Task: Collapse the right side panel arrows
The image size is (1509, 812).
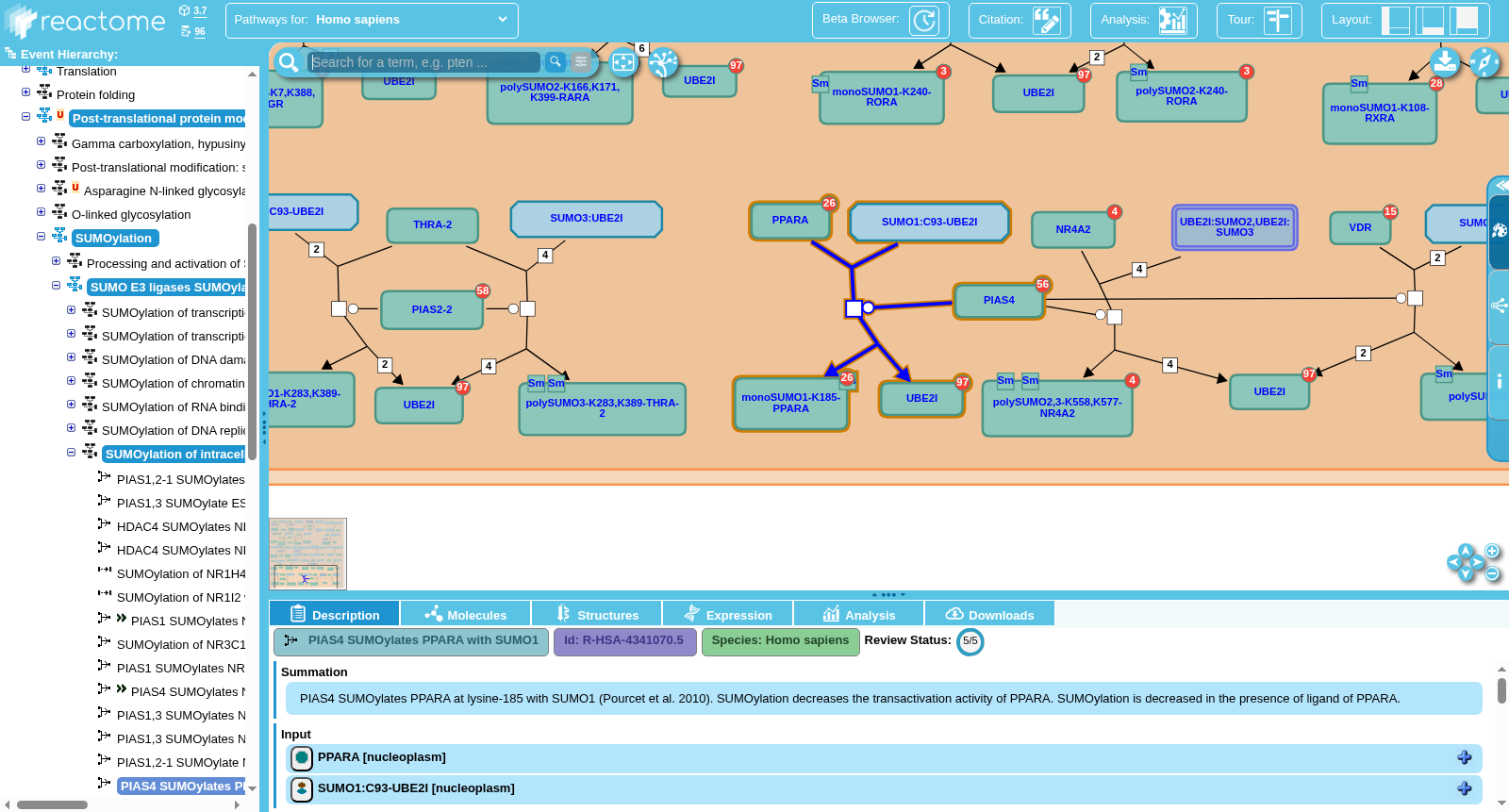Action: 1501,185
